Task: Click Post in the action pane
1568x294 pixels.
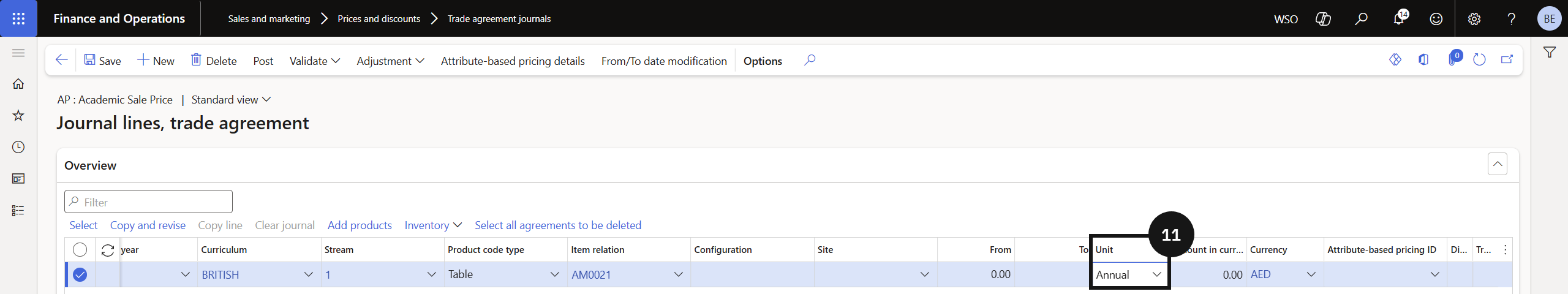Action: pos(263,61)
